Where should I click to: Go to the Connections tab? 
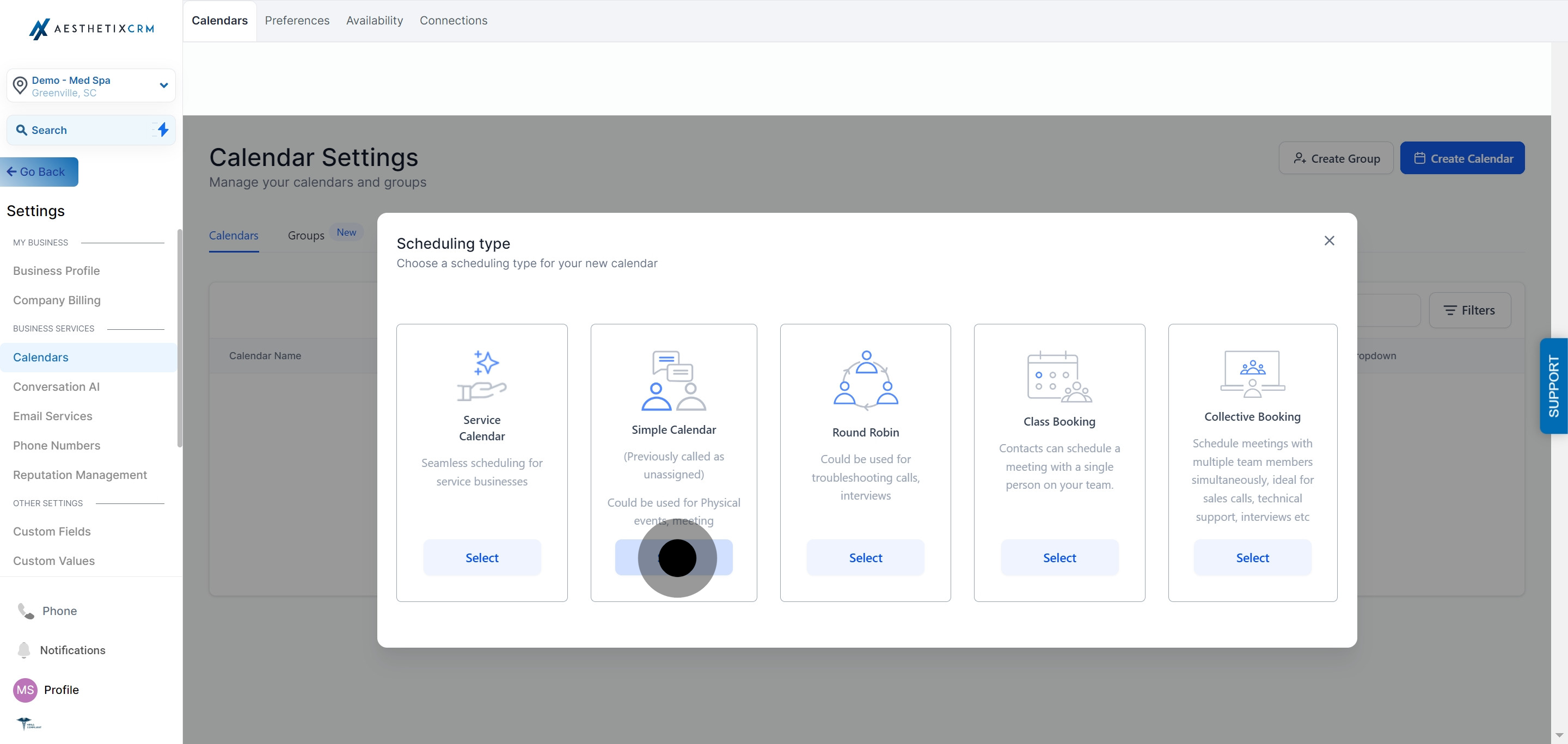pos(453,21)
